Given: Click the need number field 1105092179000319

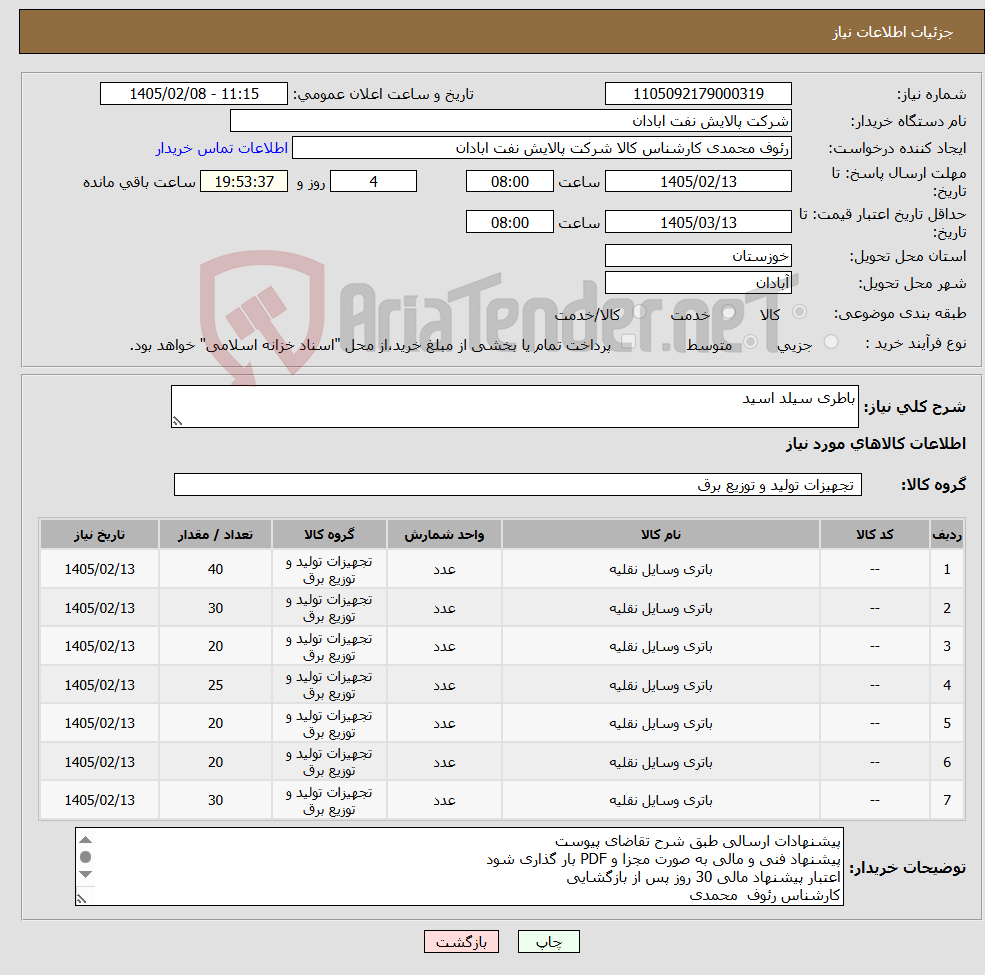Looking at the screenshot, I should pos(698,94).
